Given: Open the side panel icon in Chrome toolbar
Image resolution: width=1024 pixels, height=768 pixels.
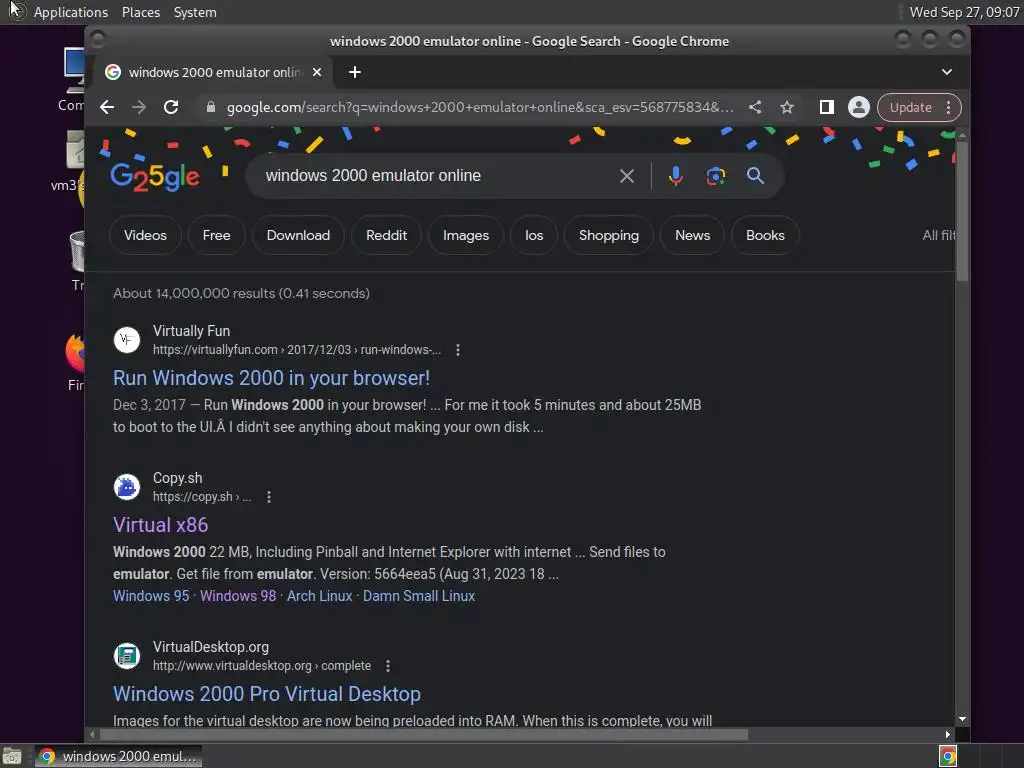Looking at the screenshot, I should 827,107.
